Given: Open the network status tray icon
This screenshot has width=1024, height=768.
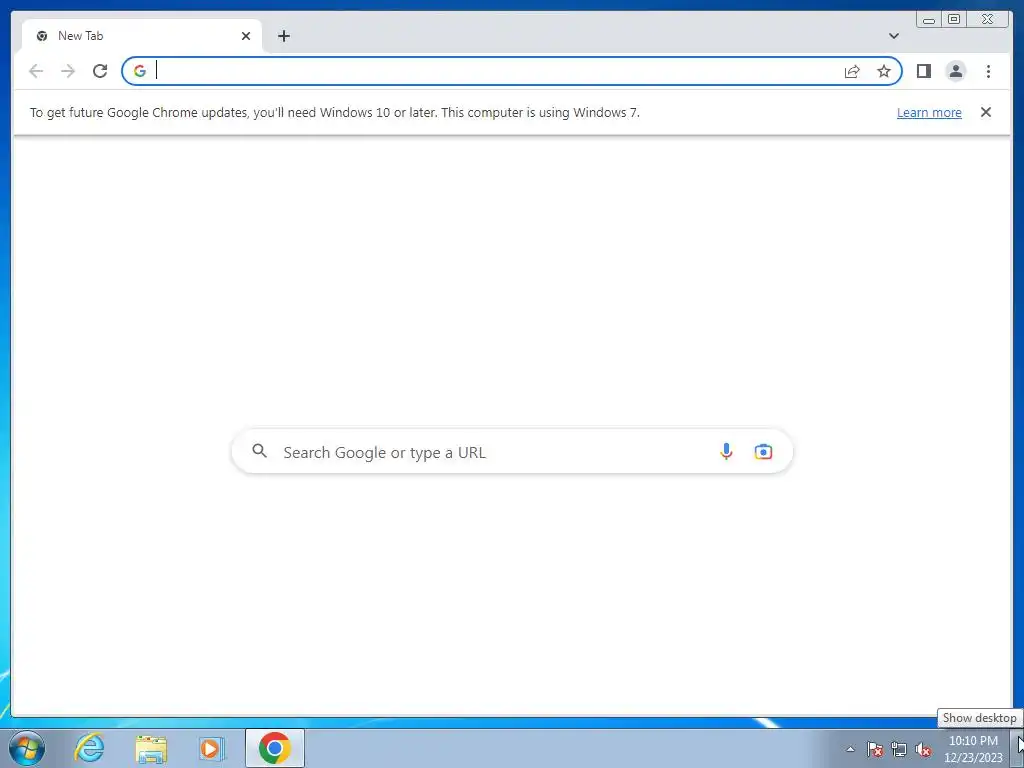Looking at the screenshot, I should pos(899,749).
